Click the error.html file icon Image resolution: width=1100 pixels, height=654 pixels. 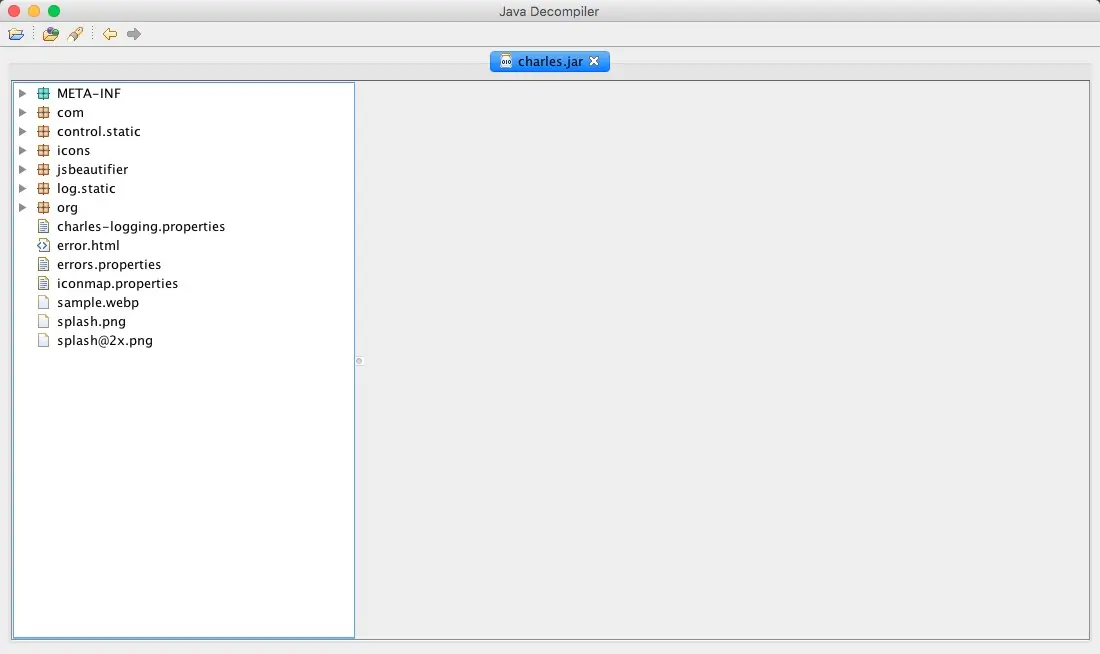click(43, 245)
